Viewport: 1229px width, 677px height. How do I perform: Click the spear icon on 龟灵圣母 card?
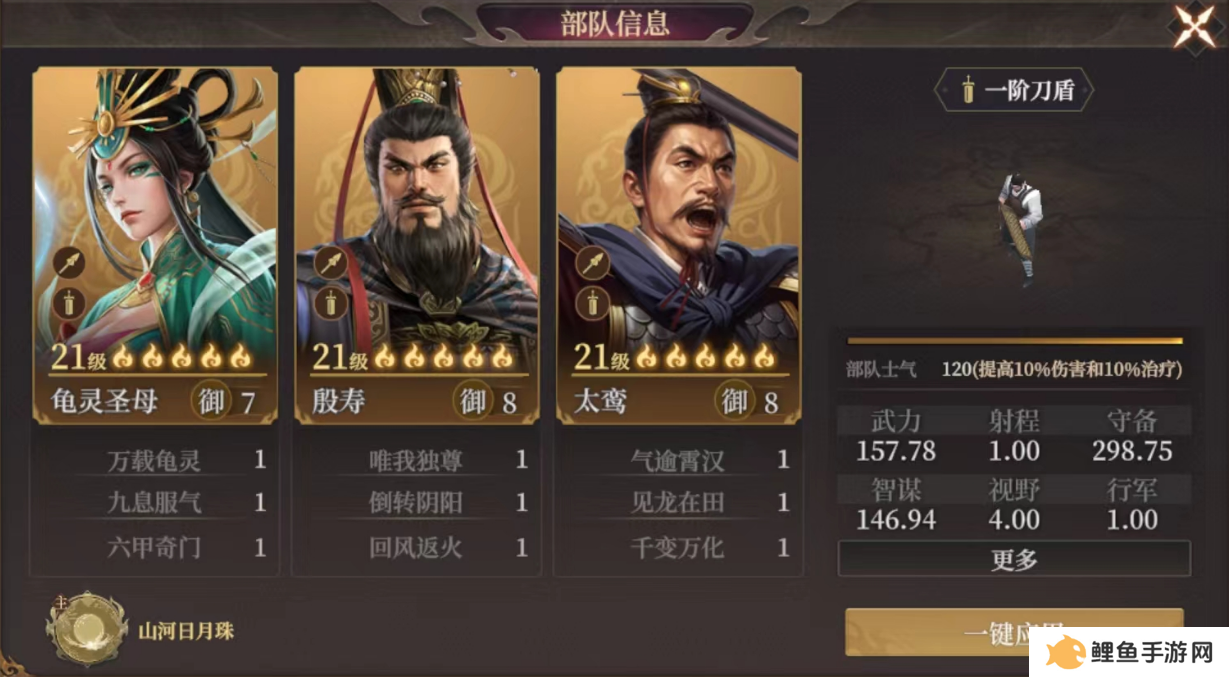pyautogui.click(x=69, y=264)
